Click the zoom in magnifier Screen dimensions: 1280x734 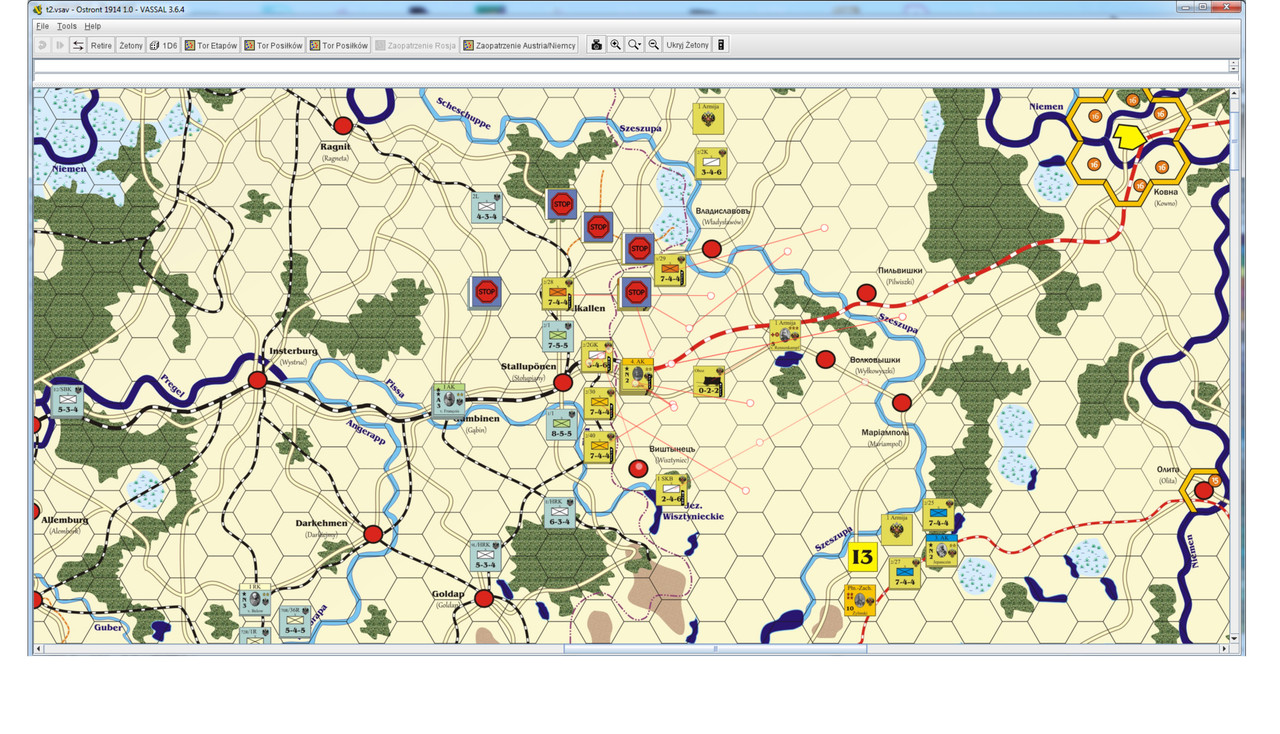click(x=616, y=45)
